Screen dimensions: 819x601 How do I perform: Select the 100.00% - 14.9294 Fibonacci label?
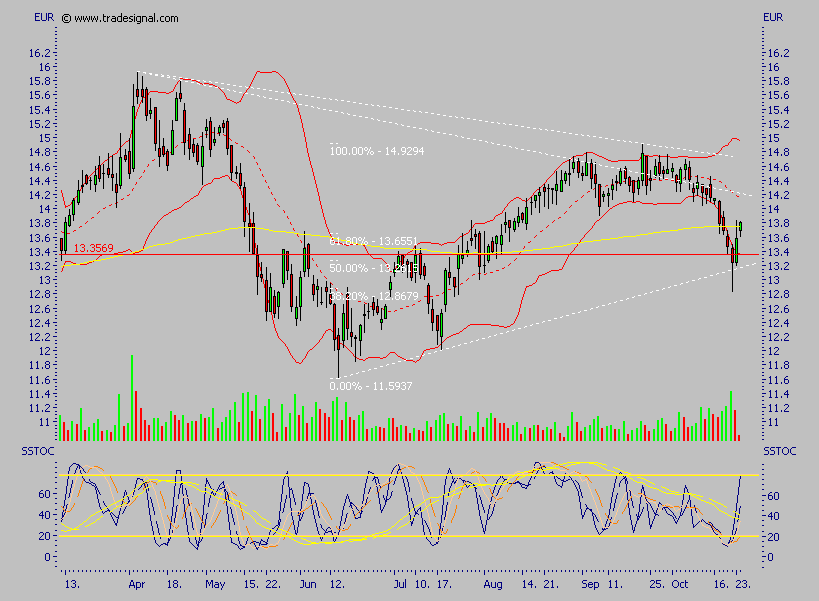pos(369,150)
